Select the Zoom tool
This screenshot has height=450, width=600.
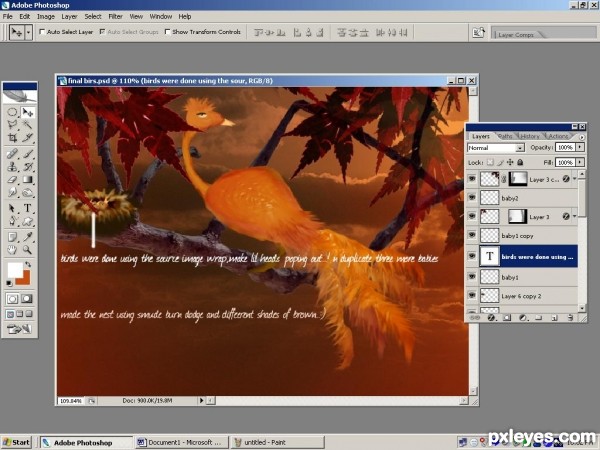pos(28,249)
